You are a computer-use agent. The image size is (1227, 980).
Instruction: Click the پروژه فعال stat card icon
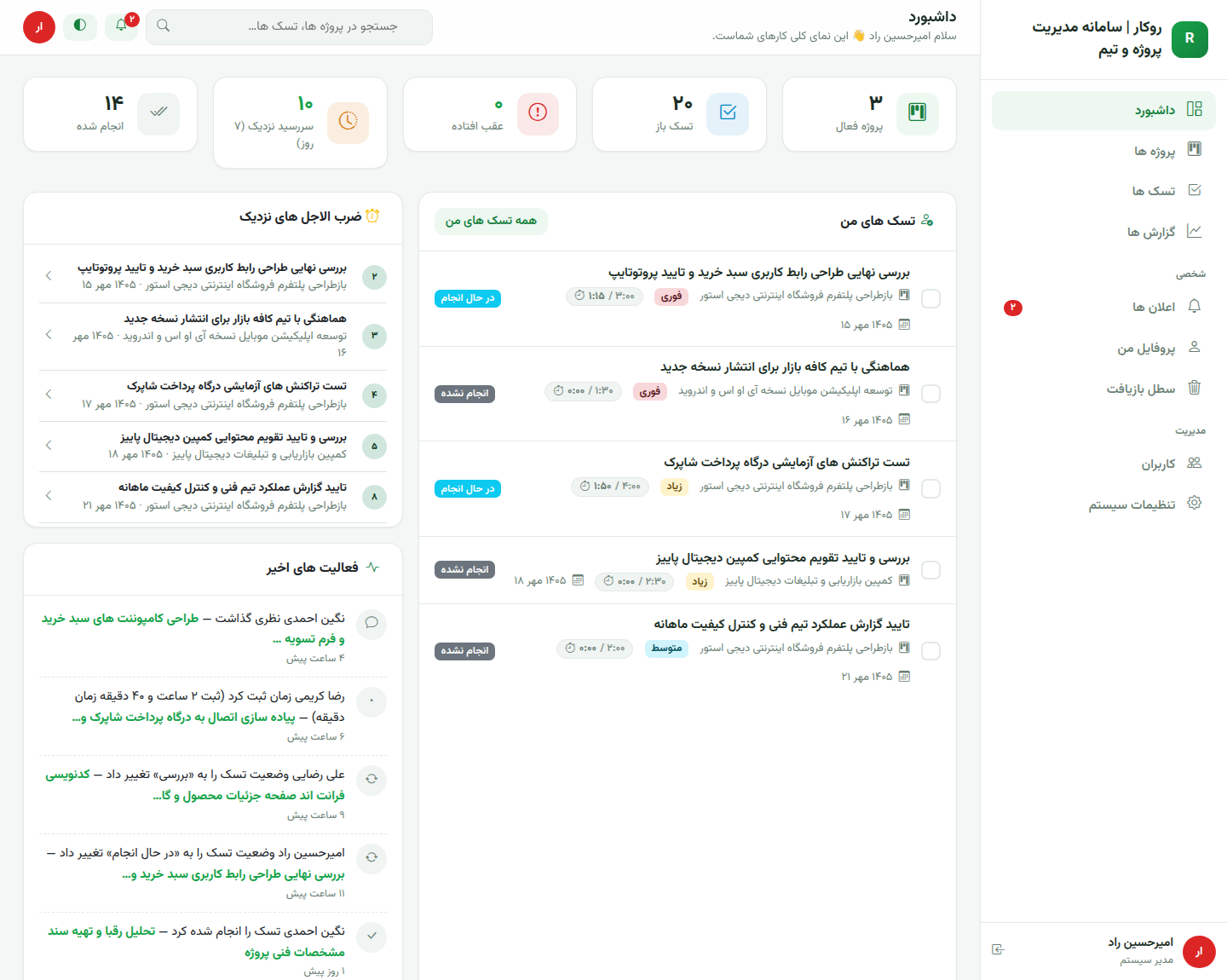click(918, 114)
